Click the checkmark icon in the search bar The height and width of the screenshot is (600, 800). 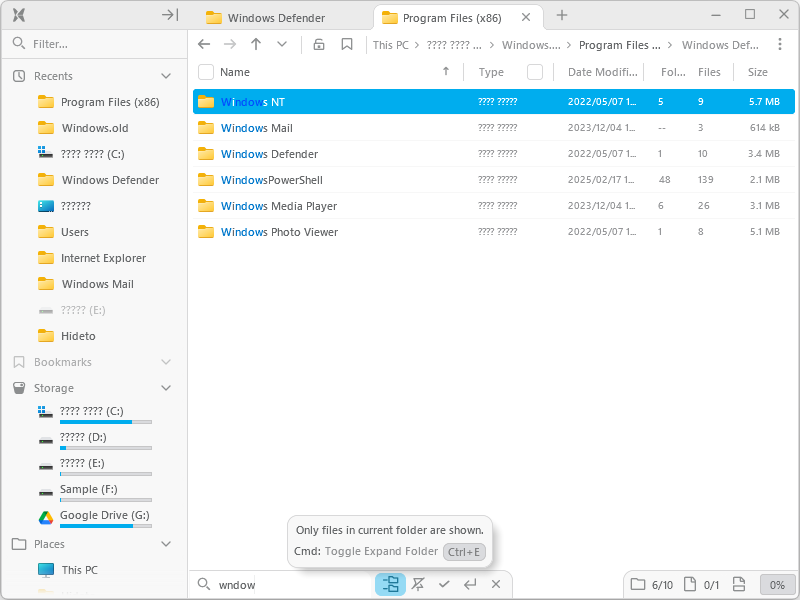[444, 584]
